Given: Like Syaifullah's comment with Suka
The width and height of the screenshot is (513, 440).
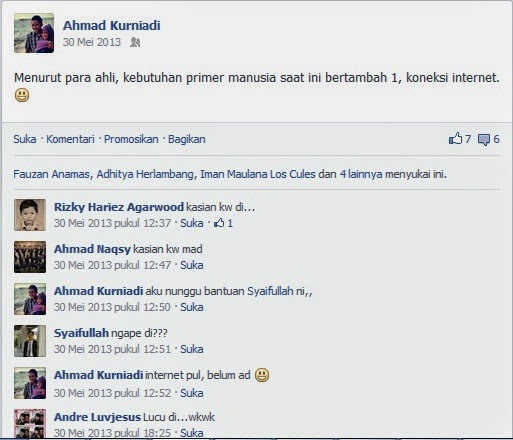Looking at the screenshot, I should point(192,349).
